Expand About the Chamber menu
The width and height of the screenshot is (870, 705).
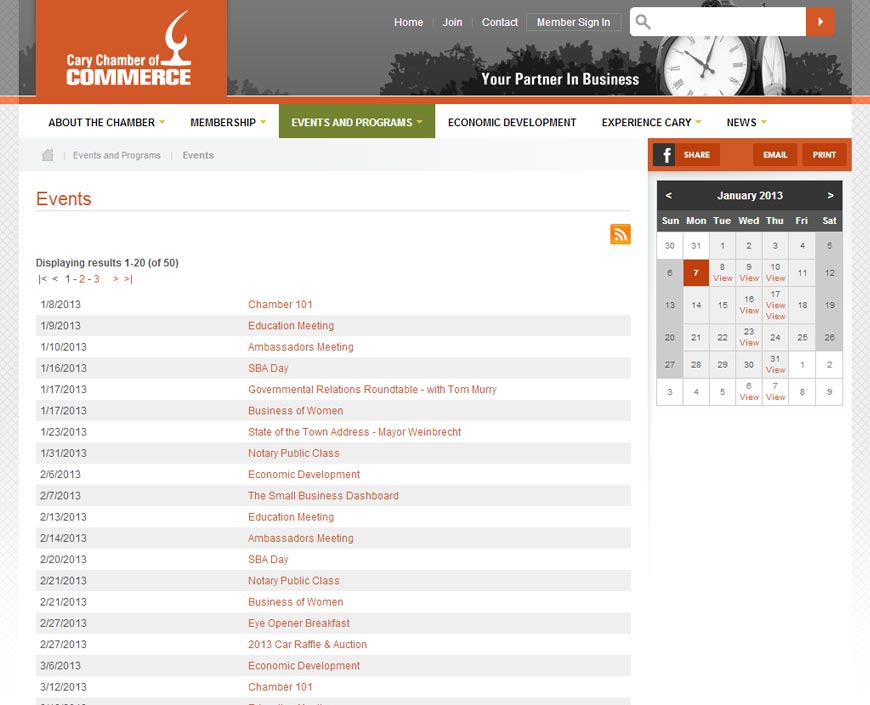coord(106,122)
